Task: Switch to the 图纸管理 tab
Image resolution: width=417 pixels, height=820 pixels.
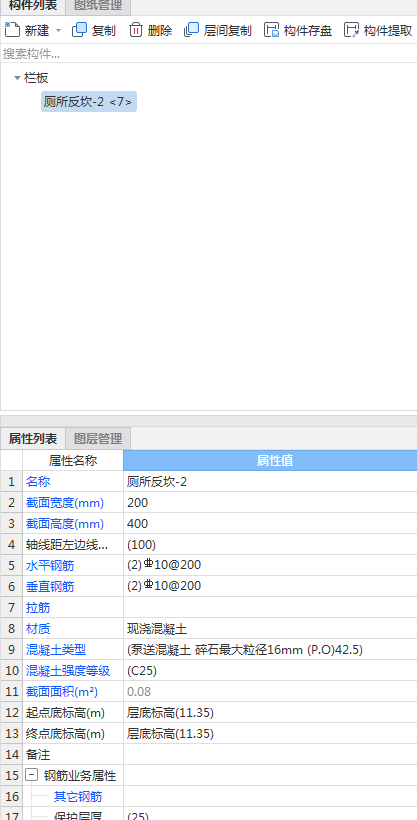Action: point(98,7)
